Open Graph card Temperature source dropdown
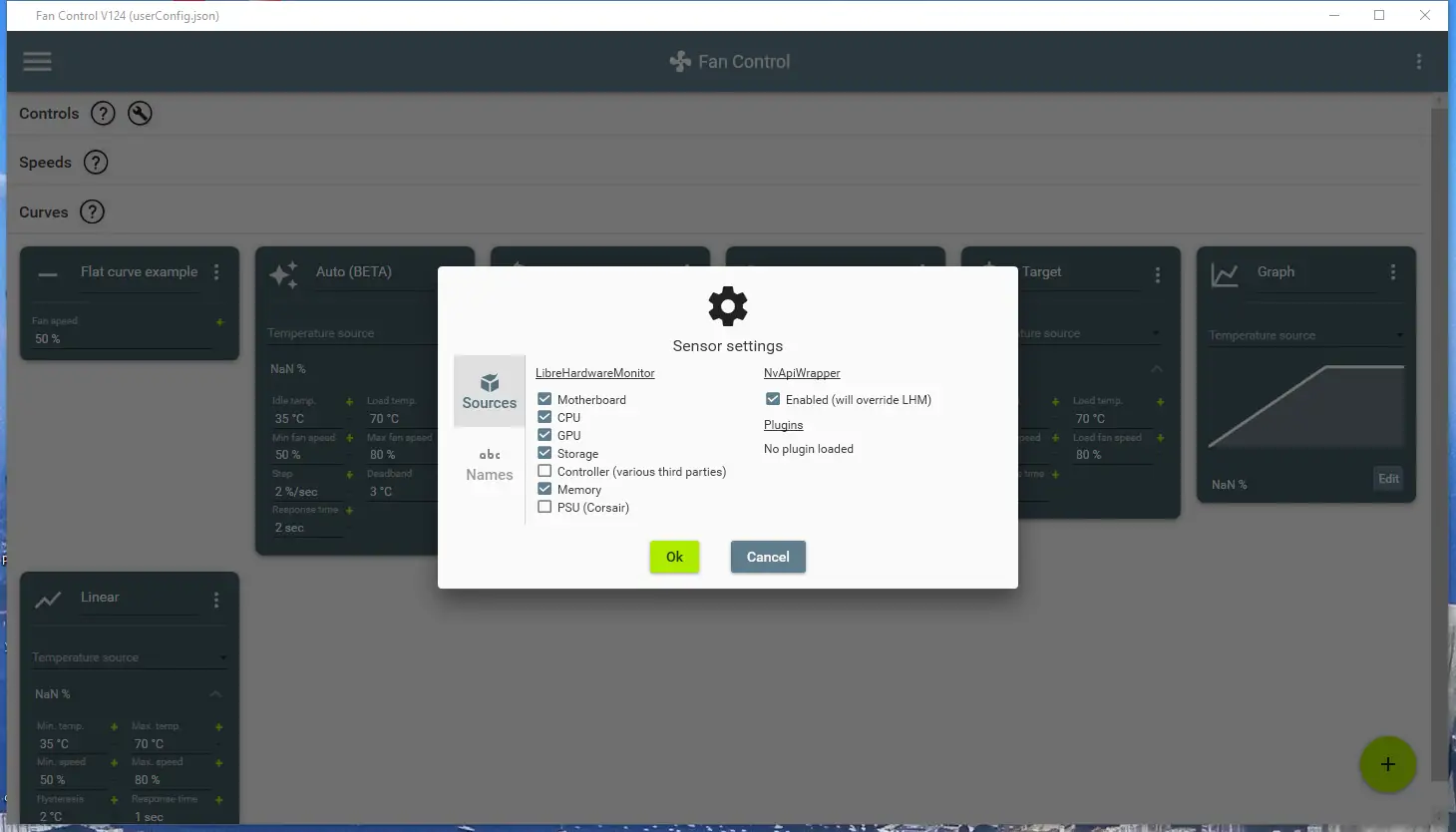This screenshot has height=832, width=1456. (x=1306, y=335)
